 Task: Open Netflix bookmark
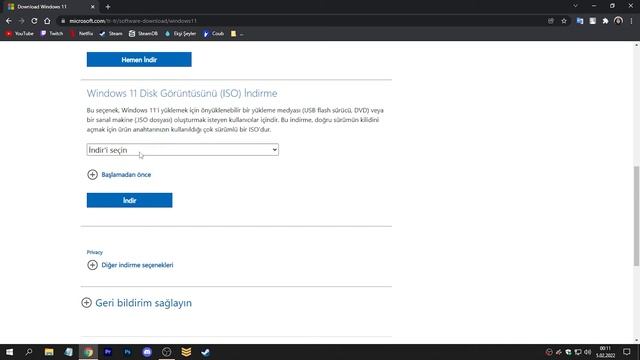click(x=82, y=33)
